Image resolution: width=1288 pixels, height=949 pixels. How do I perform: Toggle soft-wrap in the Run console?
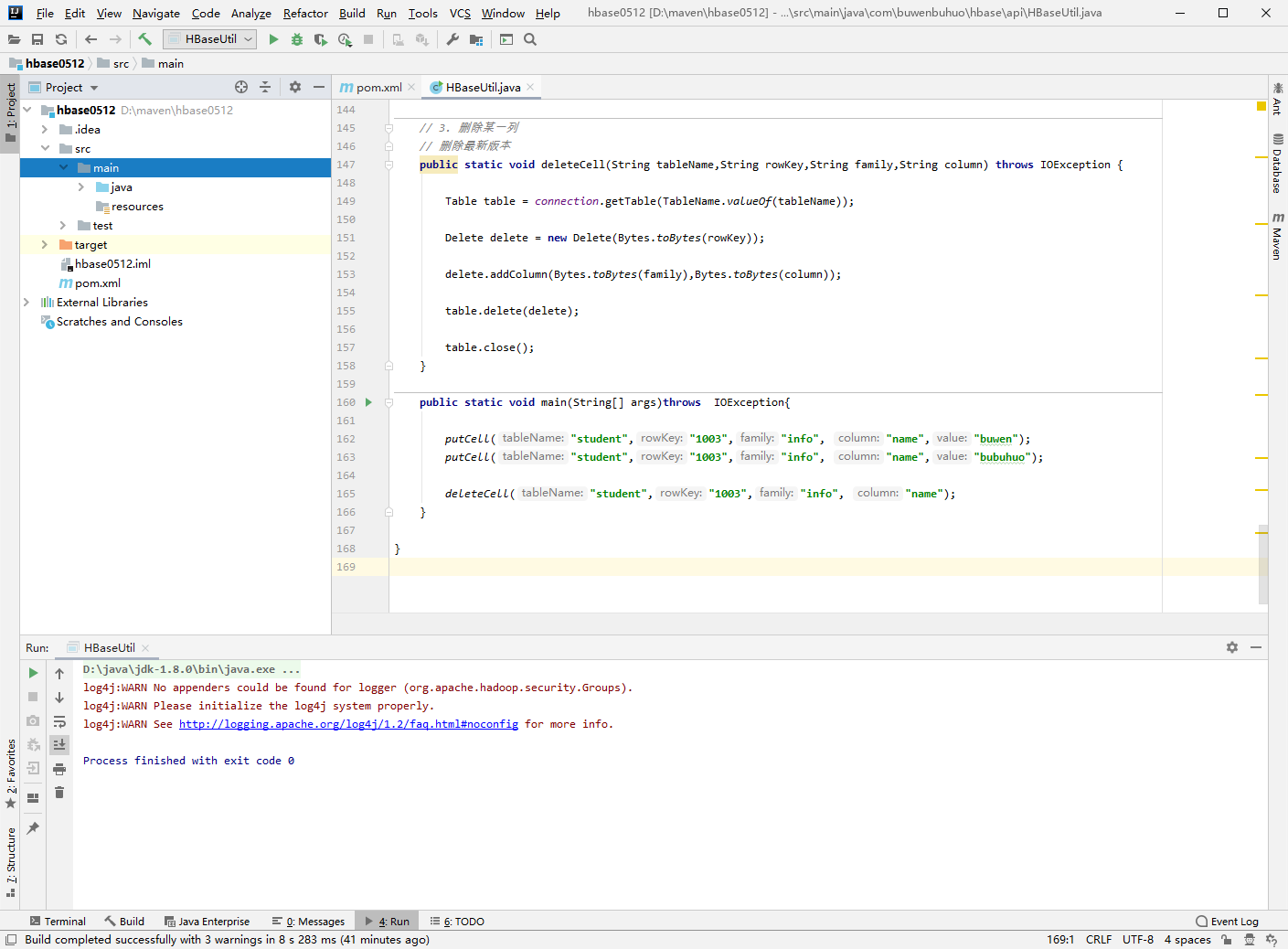(59, 721)
